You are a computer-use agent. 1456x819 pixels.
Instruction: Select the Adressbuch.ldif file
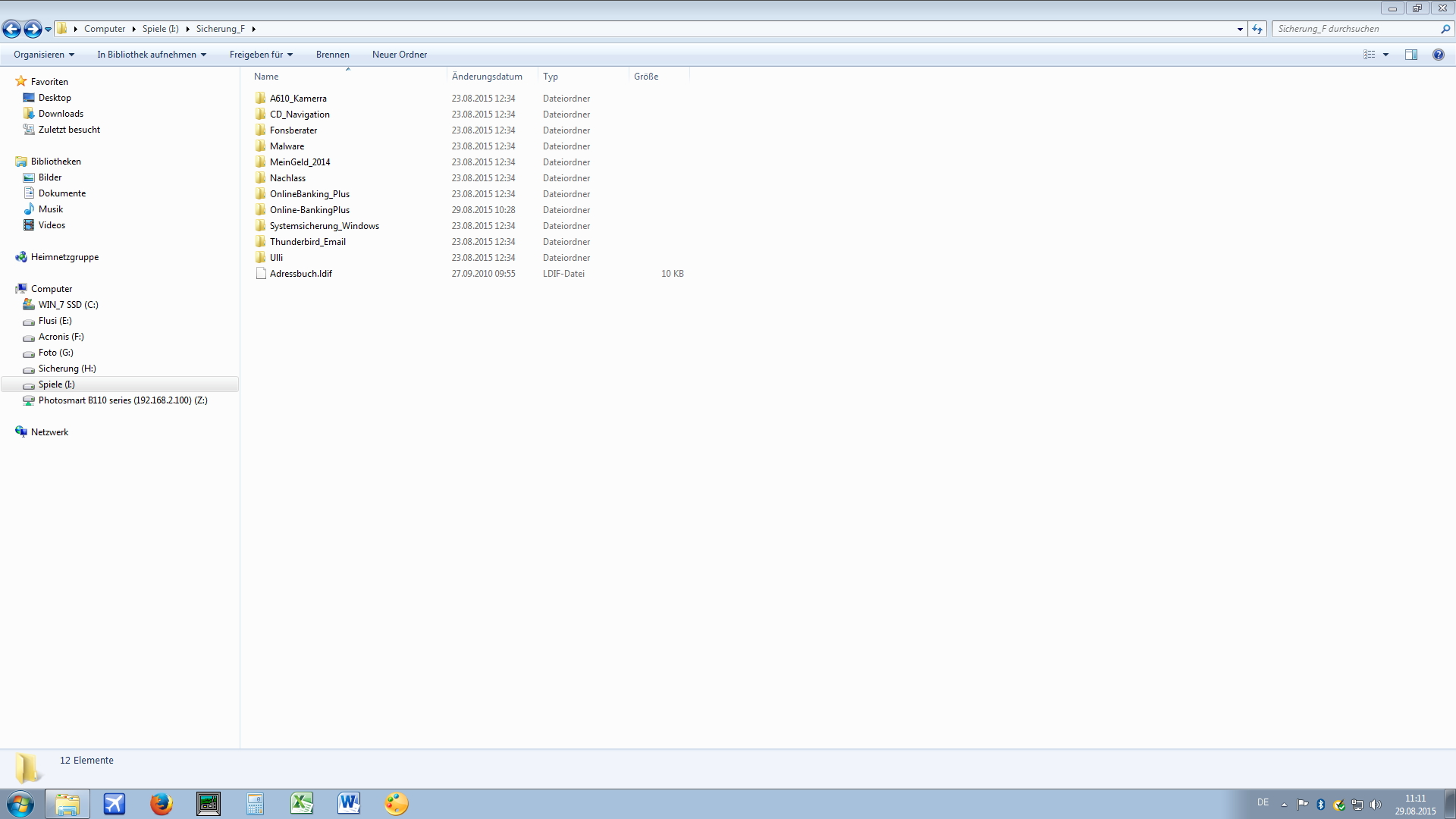tap(301, 274)
